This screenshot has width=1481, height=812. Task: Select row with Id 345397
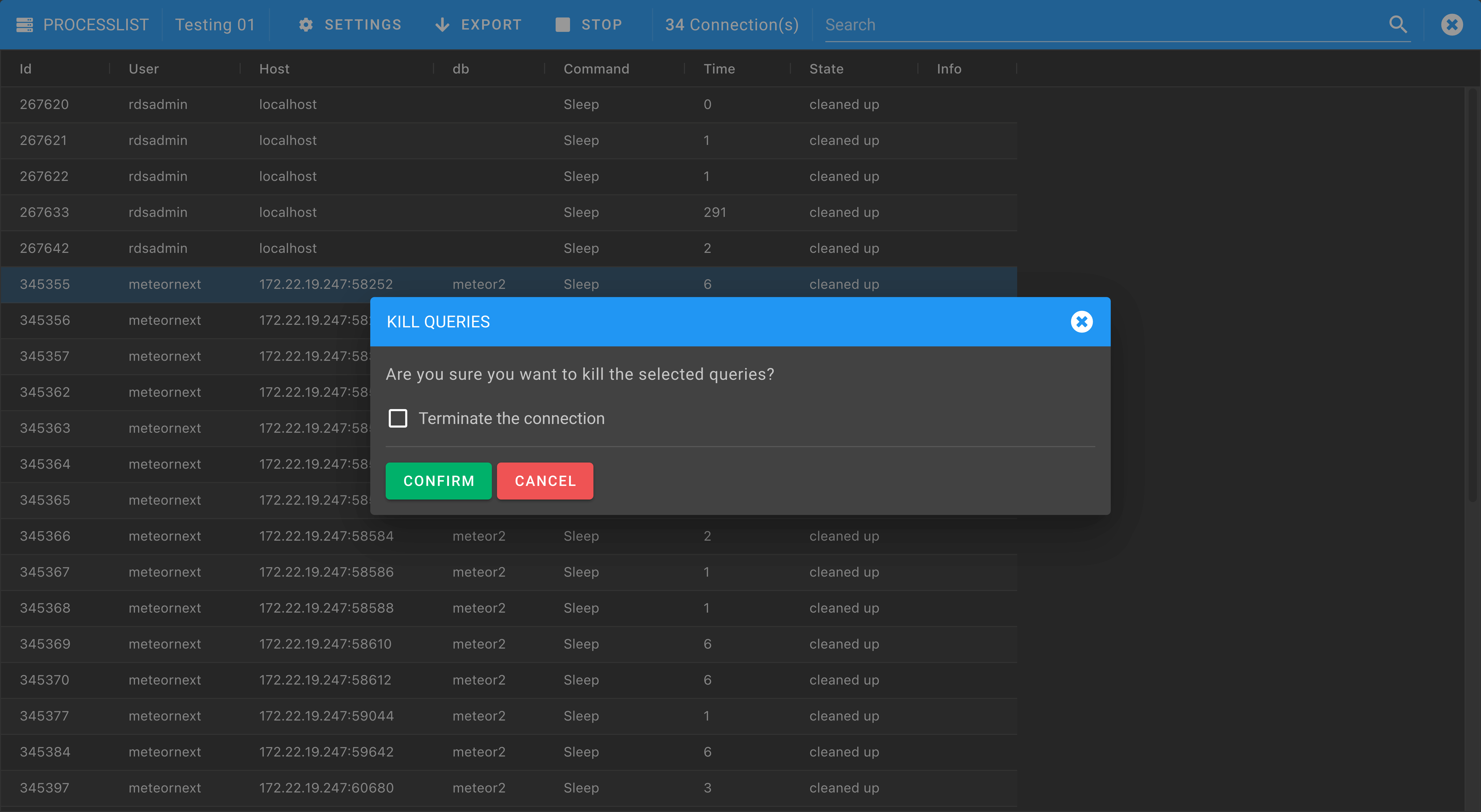click(x=509, y=788)
